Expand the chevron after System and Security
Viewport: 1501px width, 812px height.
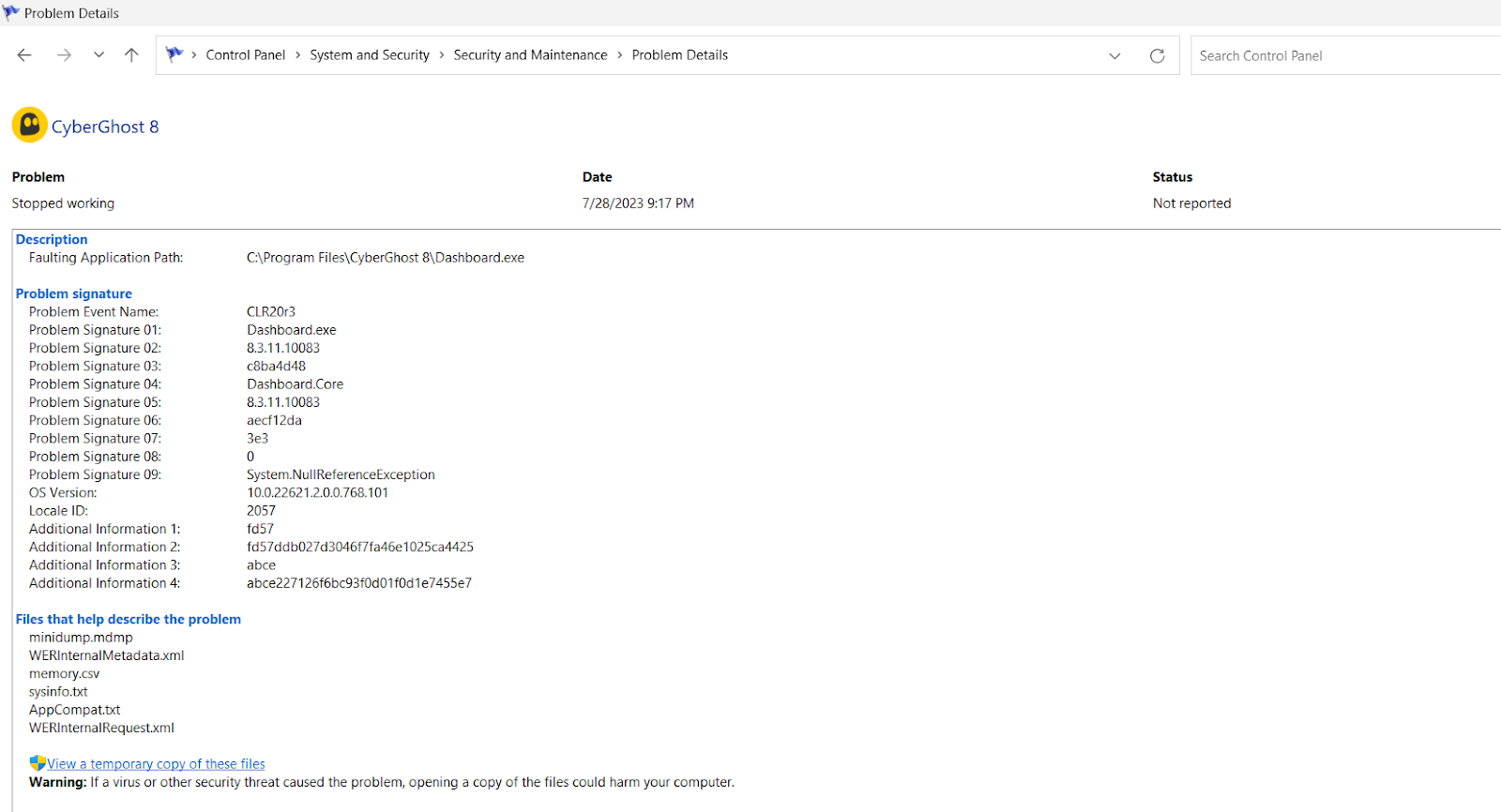pyautogui.click(x=442, y=55)
